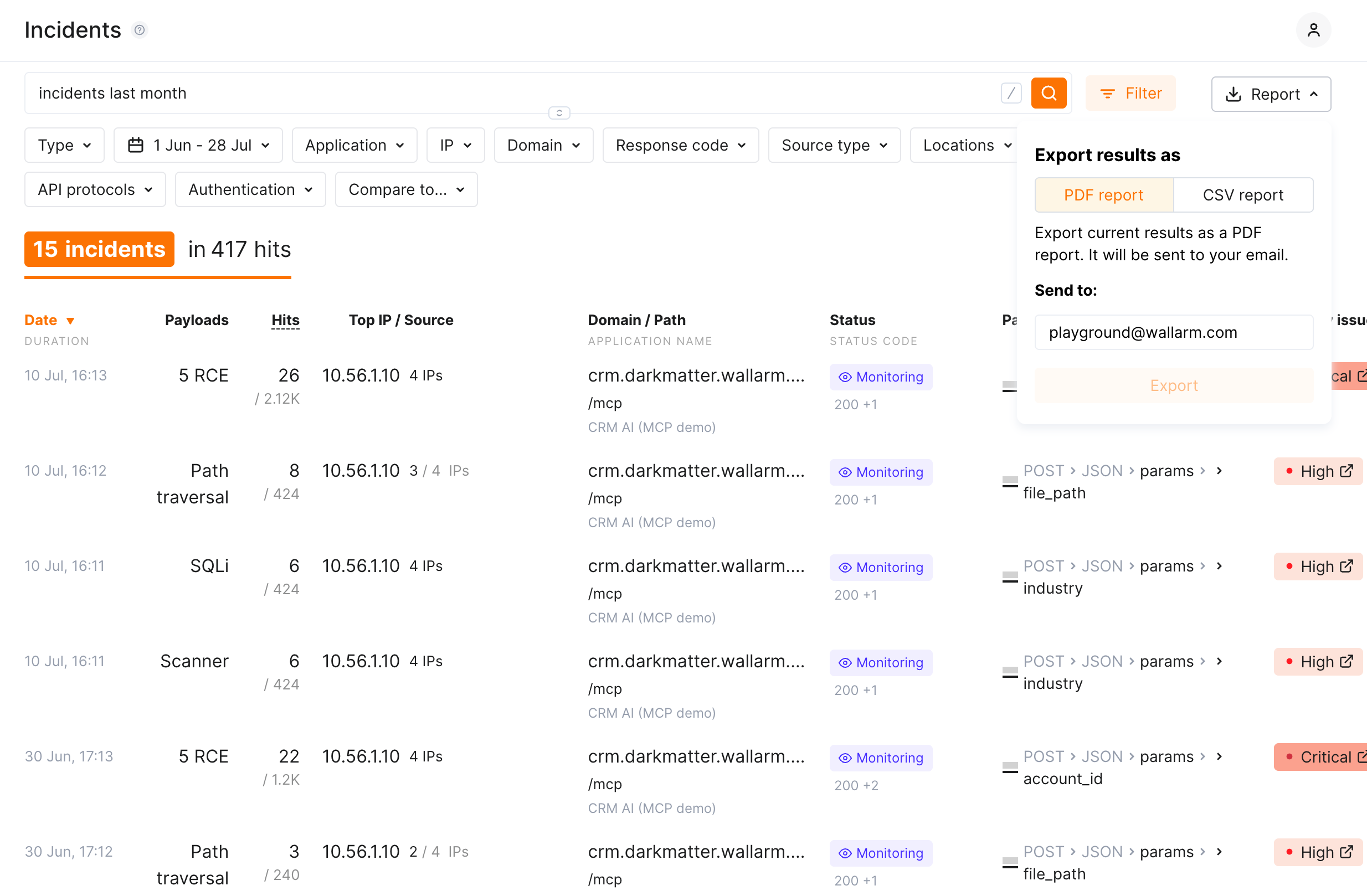Click the SQLi payload cell
1367x896 pixels.
click(x=209, y=567)
